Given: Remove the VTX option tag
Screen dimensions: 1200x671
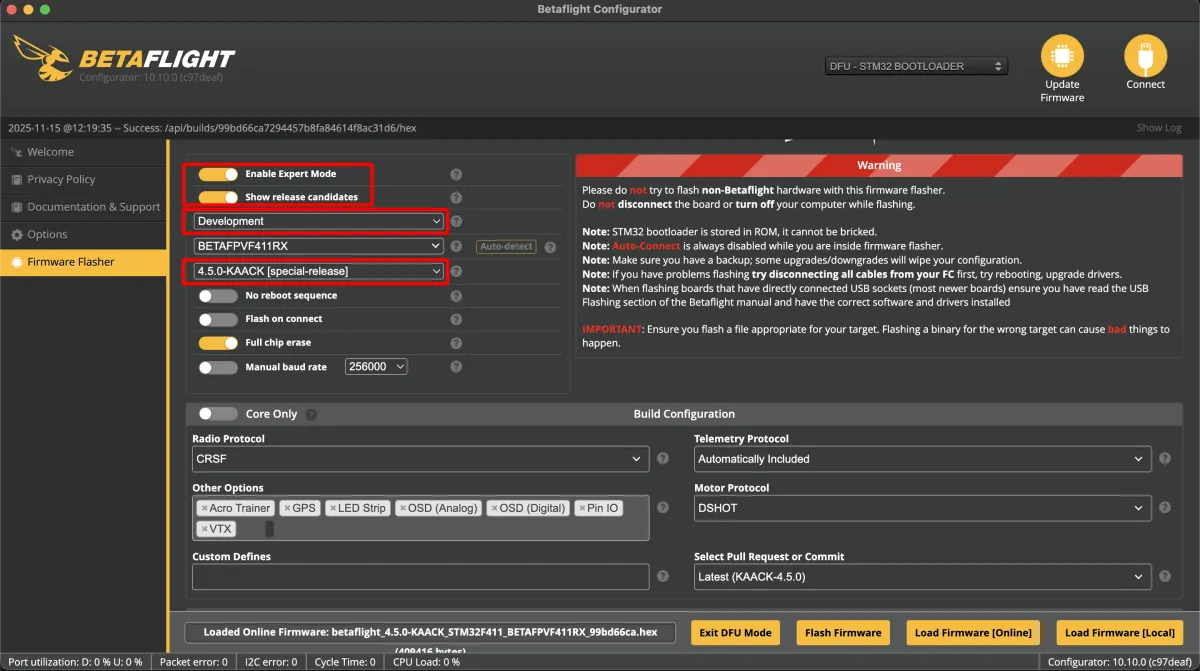Looking at the screenshot, I should tap(204, 529).
